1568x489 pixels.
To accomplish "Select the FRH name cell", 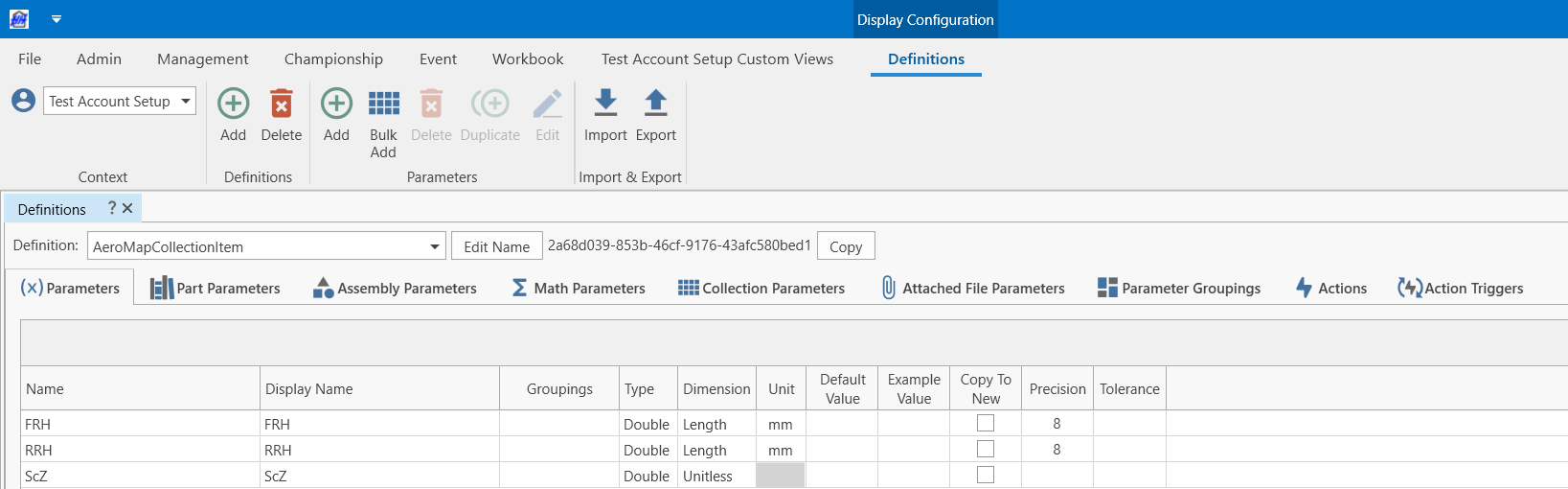I will click(x=140, y=424).
